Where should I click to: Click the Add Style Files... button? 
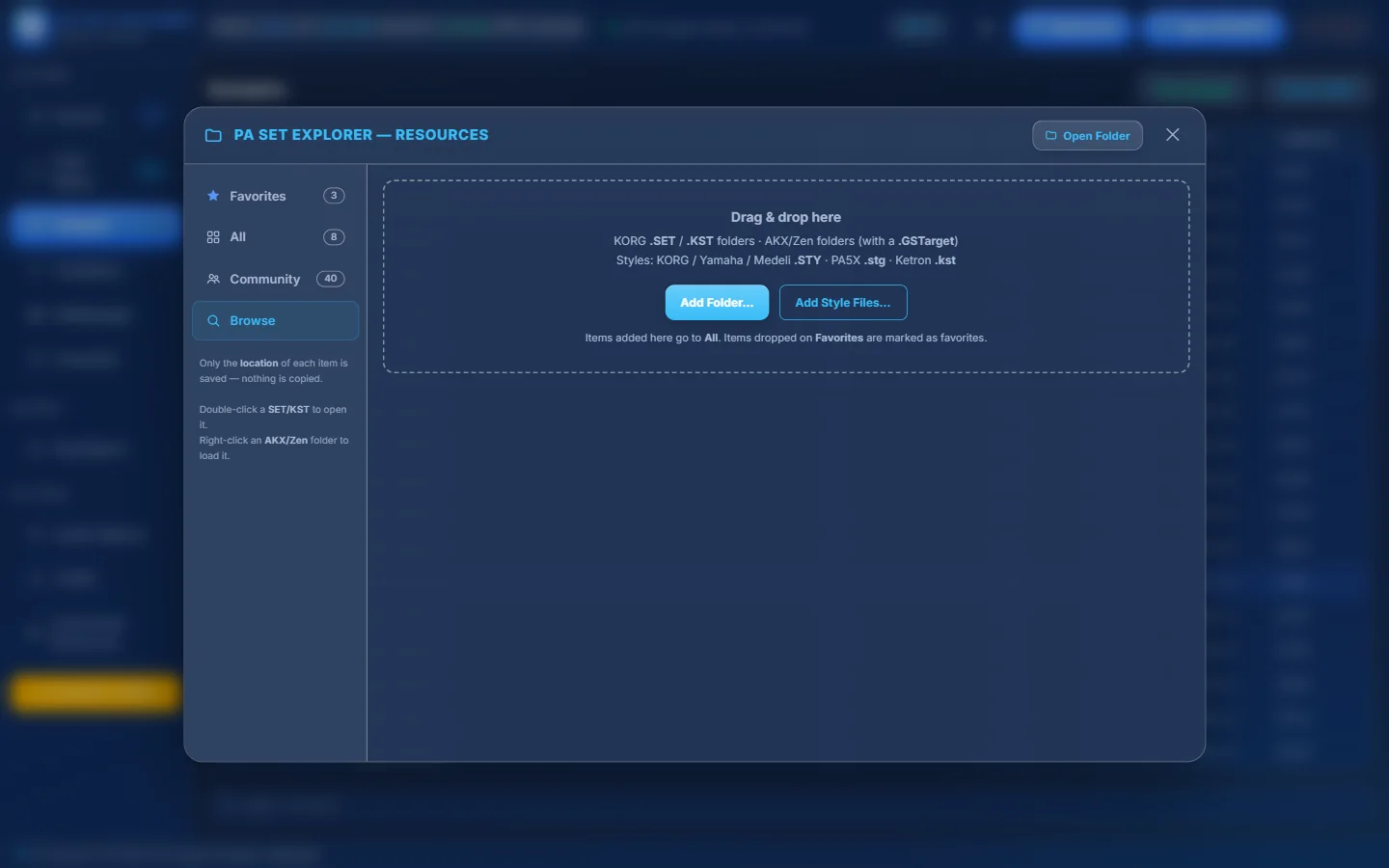[x=843, y=303]
